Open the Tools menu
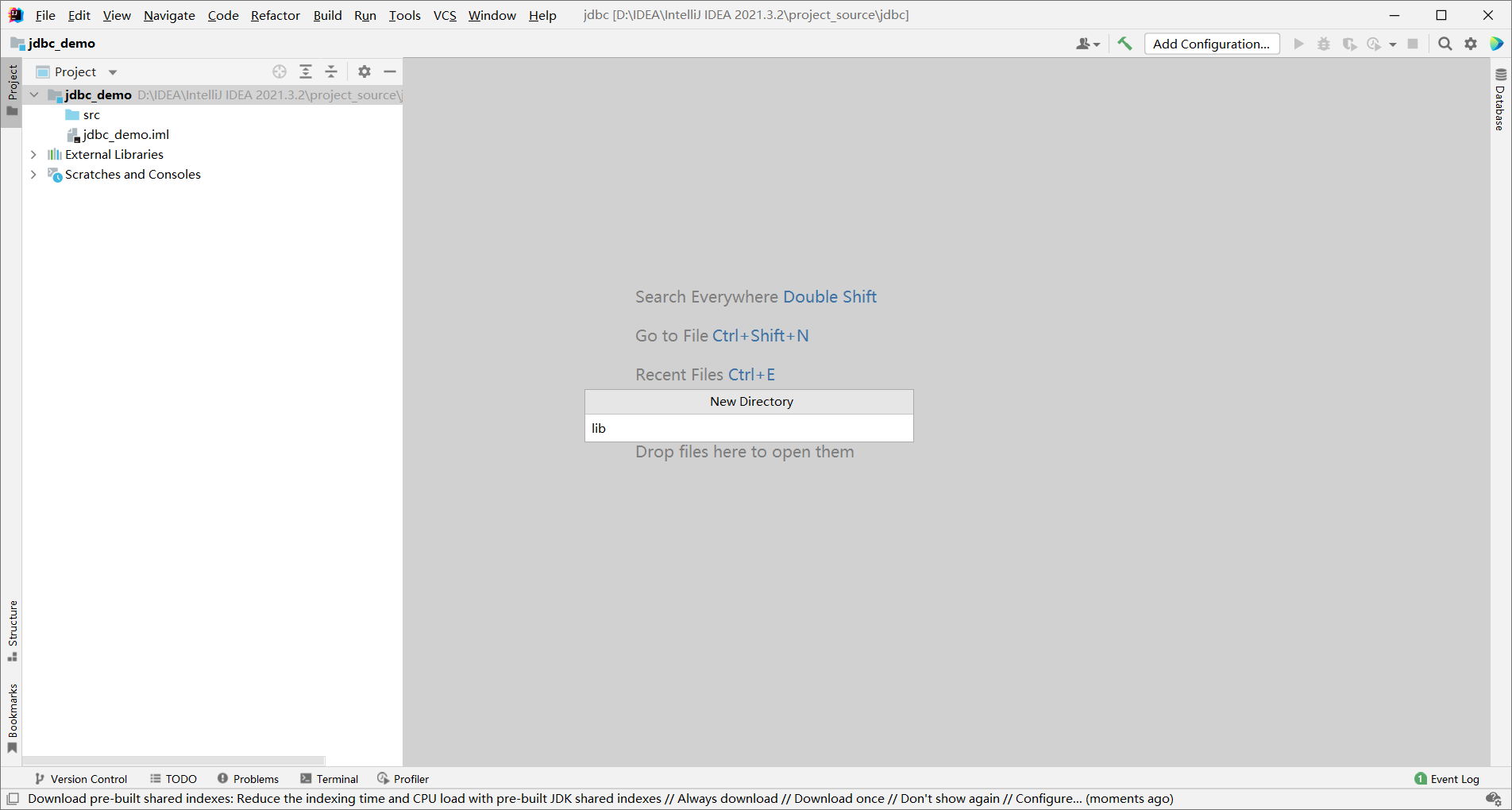 (x=404, y=15)
